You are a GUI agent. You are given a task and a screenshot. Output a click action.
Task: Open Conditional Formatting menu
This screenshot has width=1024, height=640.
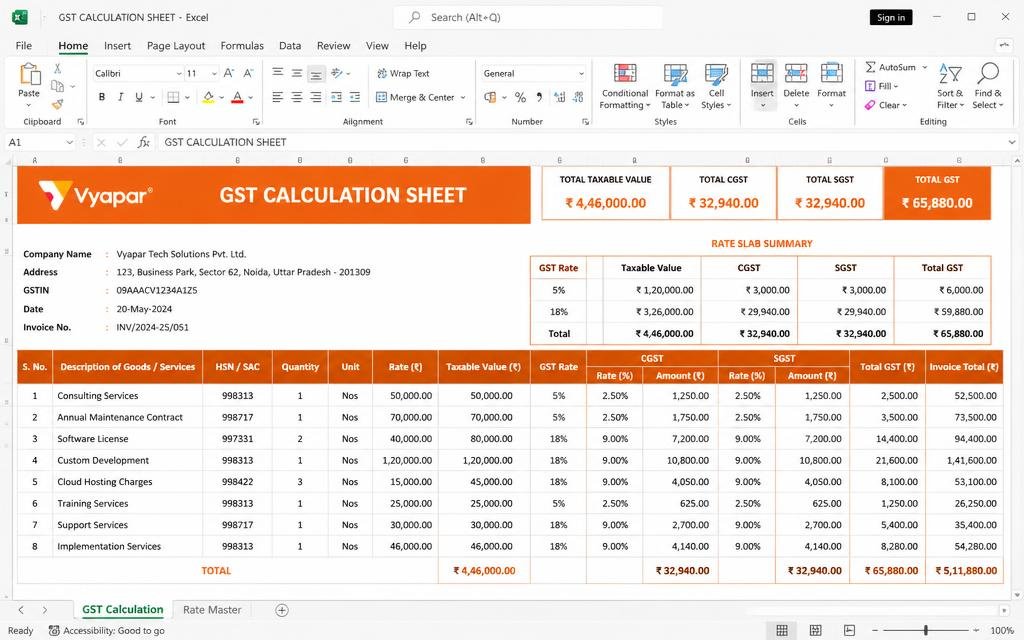(625, 87)
